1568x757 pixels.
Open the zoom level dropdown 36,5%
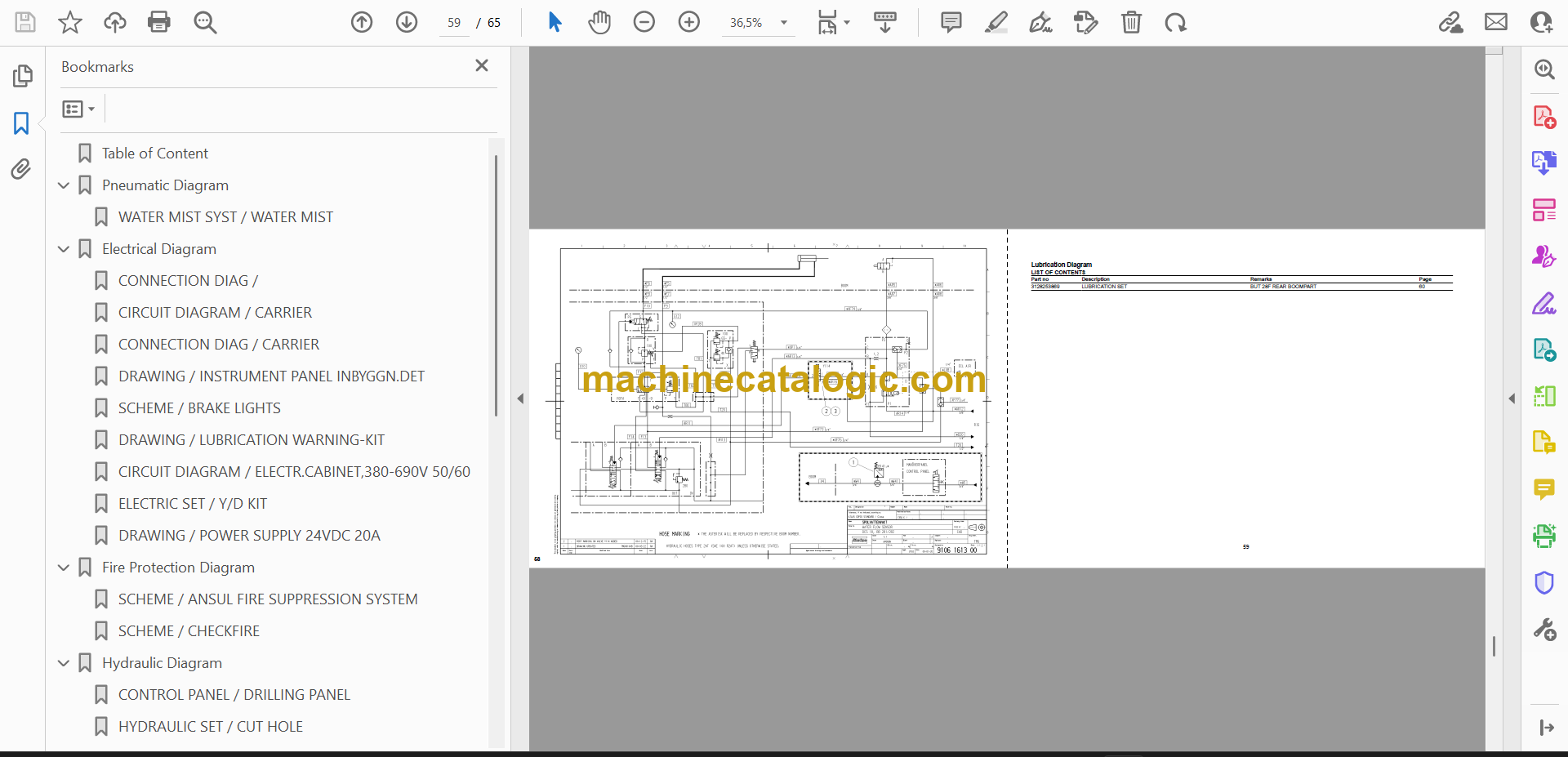(758, 23)
